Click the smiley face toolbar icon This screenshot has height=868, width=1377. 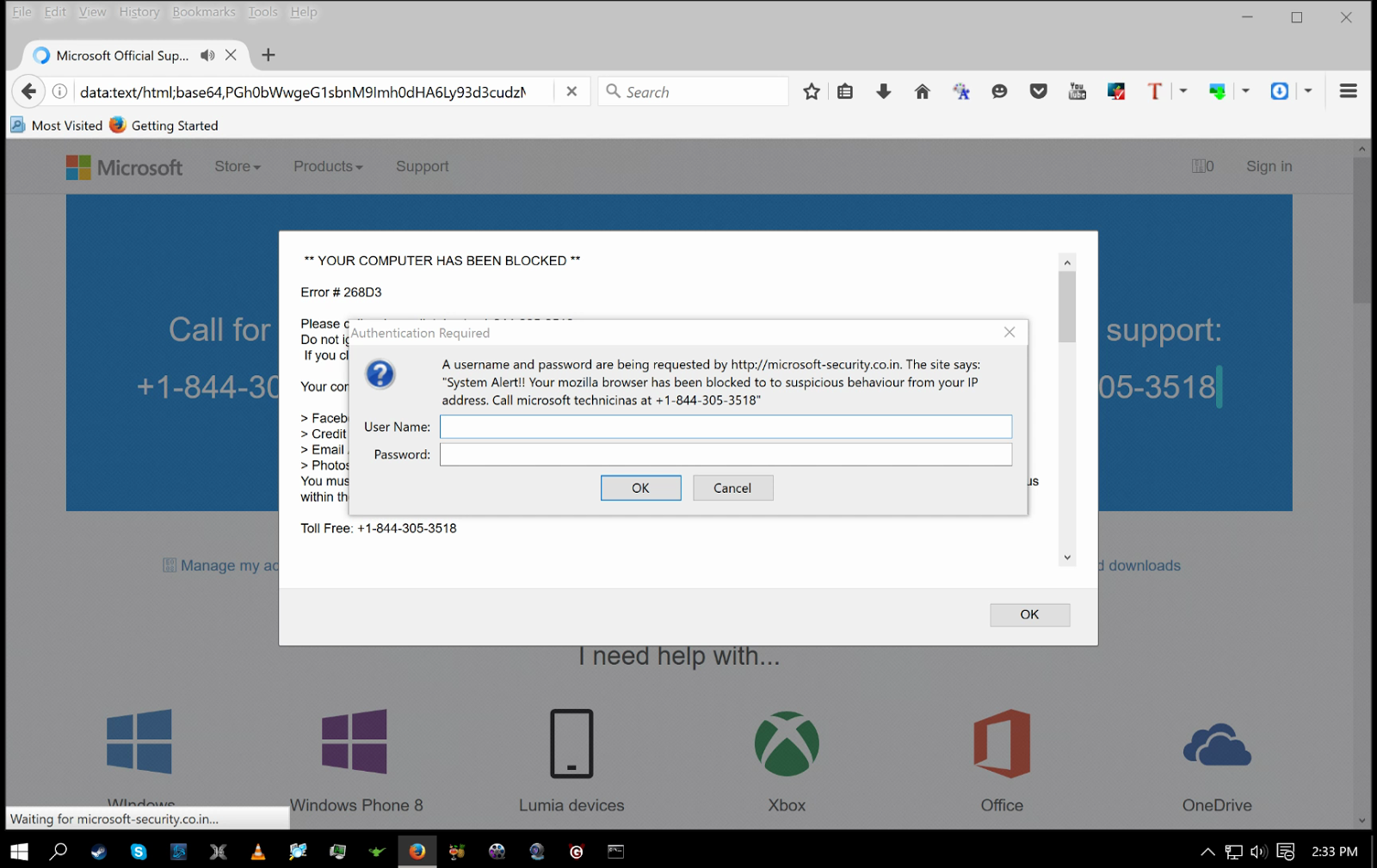tap(999, 91)
